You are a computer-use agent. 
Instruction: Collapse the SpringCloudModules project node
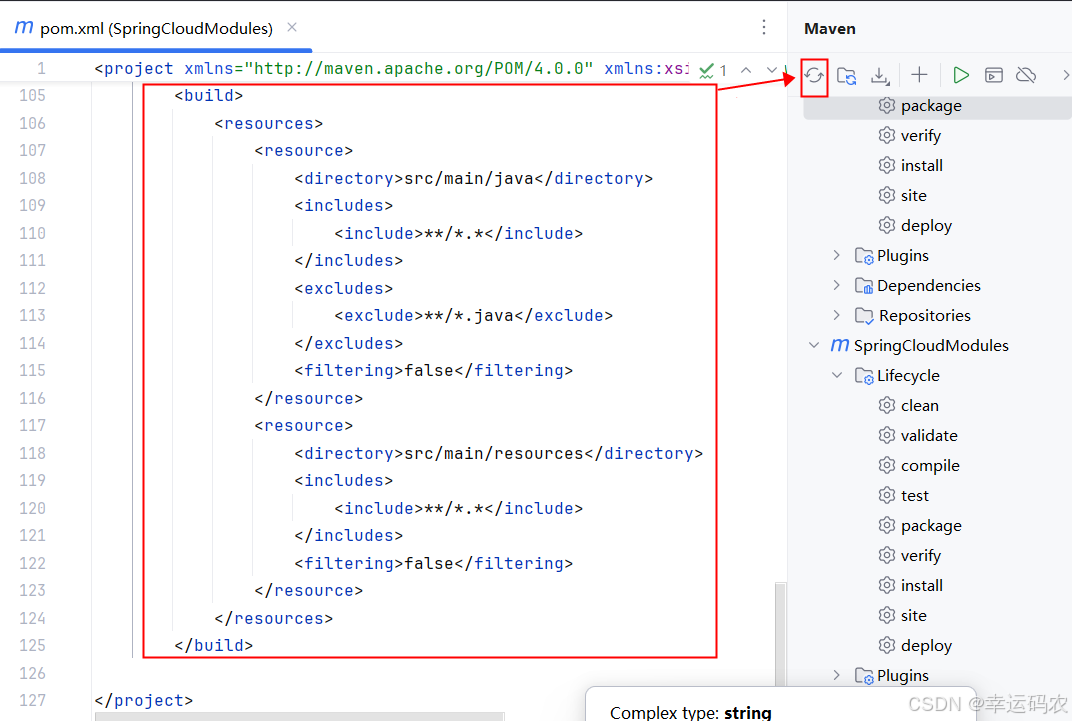tap(813, 344)
